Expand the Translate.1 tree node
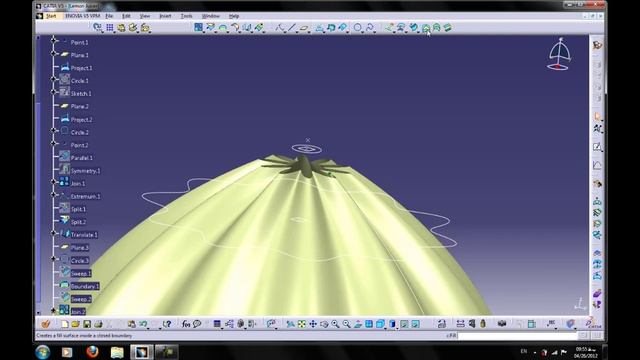The height and width of the screenshot is (360, 640). [53, 233]
